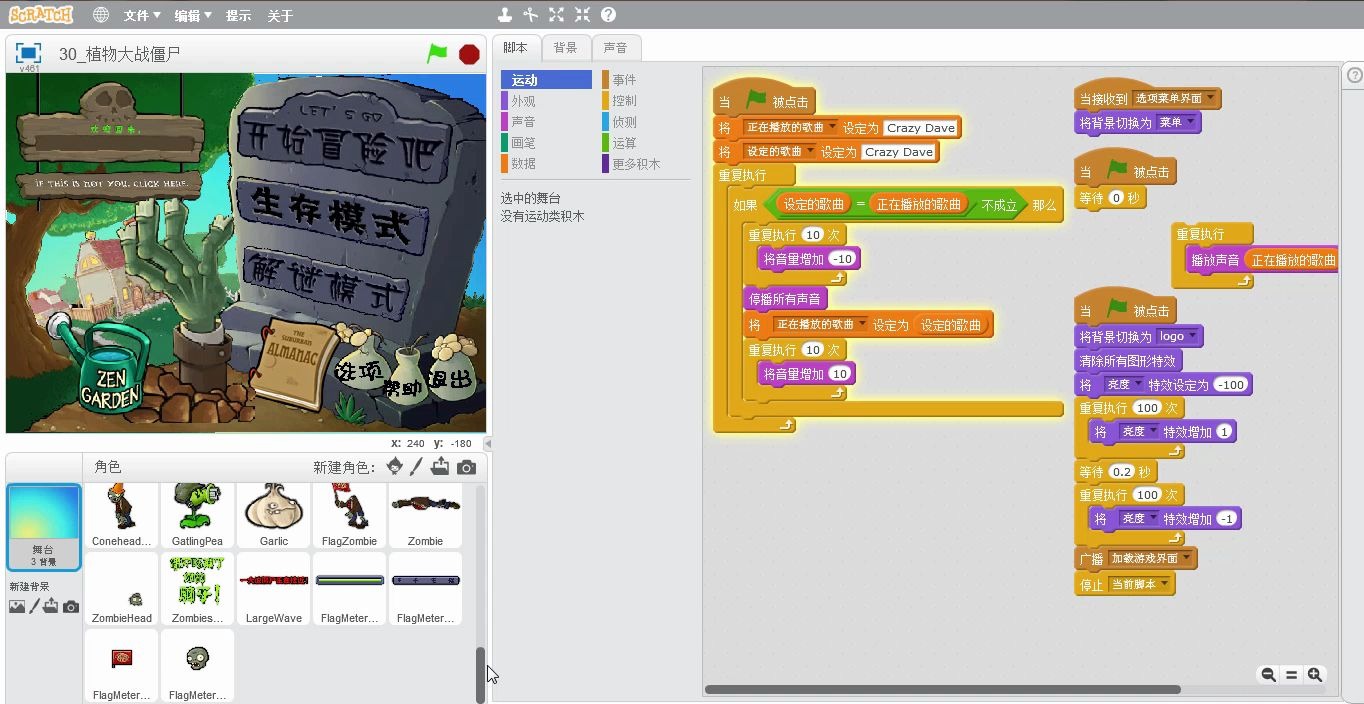
Task: Select the Garlic sprite
Action: [274, 514]
